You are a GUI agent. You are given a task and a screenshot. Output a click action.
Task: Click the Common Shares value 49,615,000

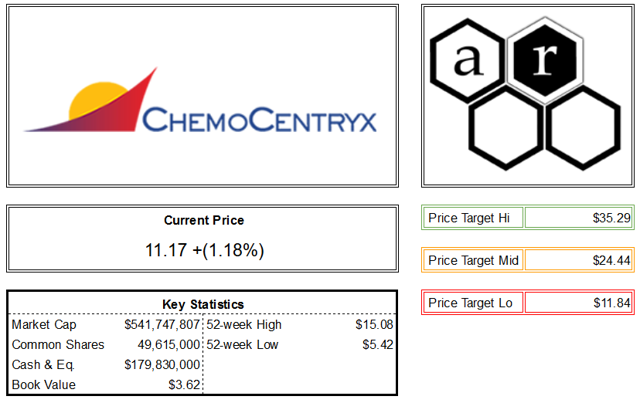(x=169, y=345)
